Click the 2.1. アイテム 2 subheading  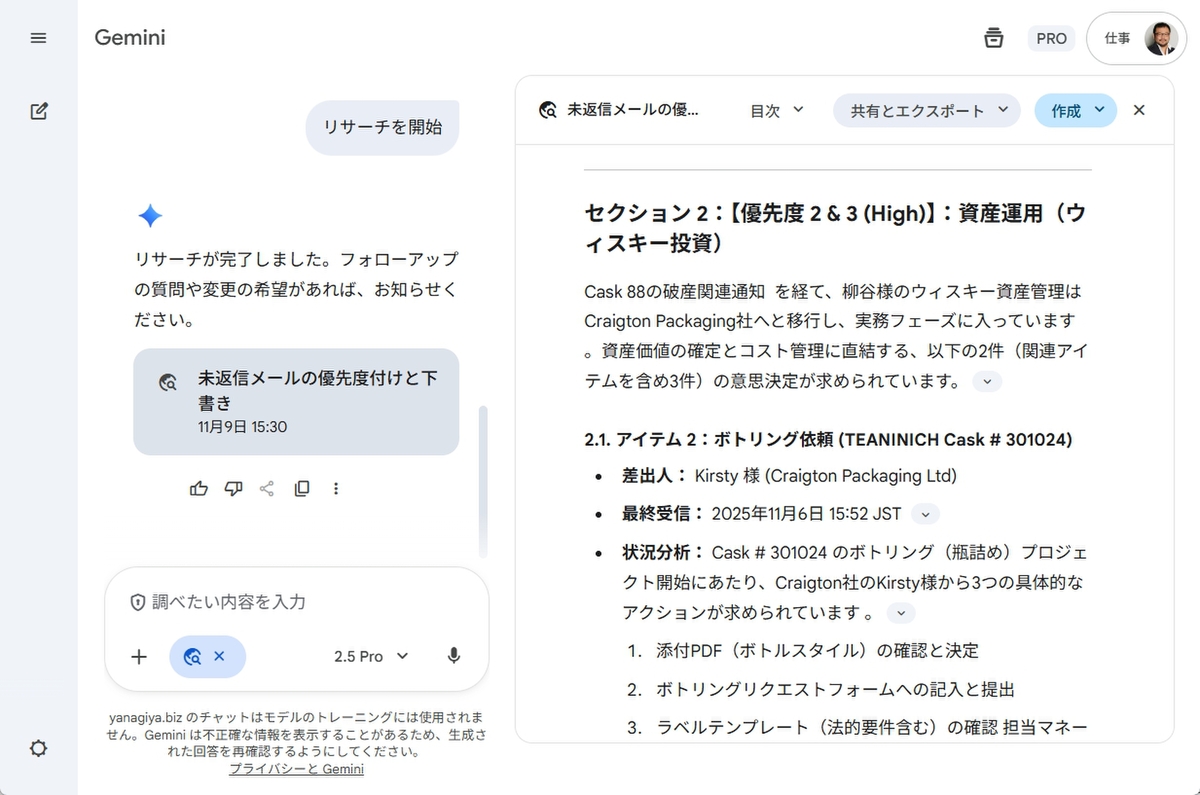(829, 440)
